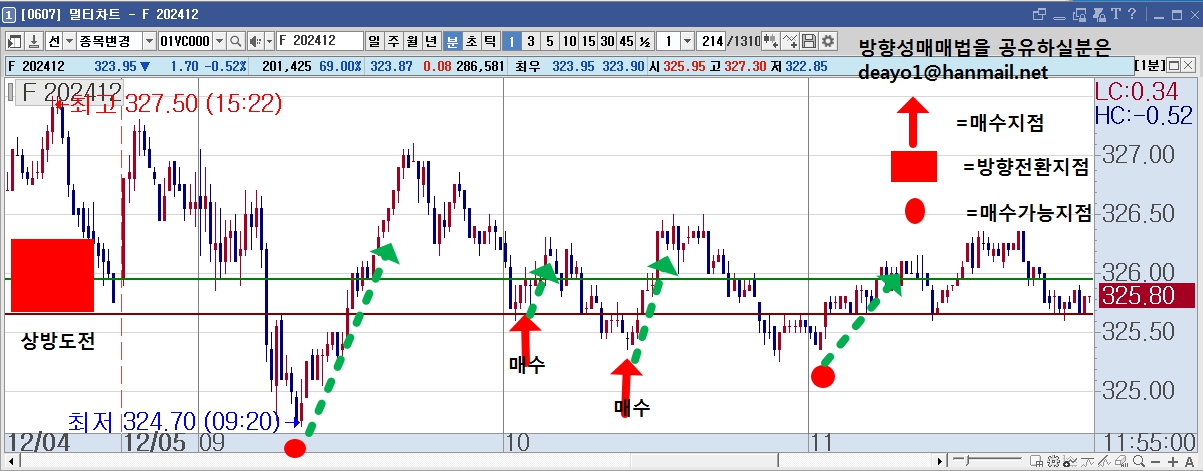Click the window link icon in title bar

coord(1038,14)
